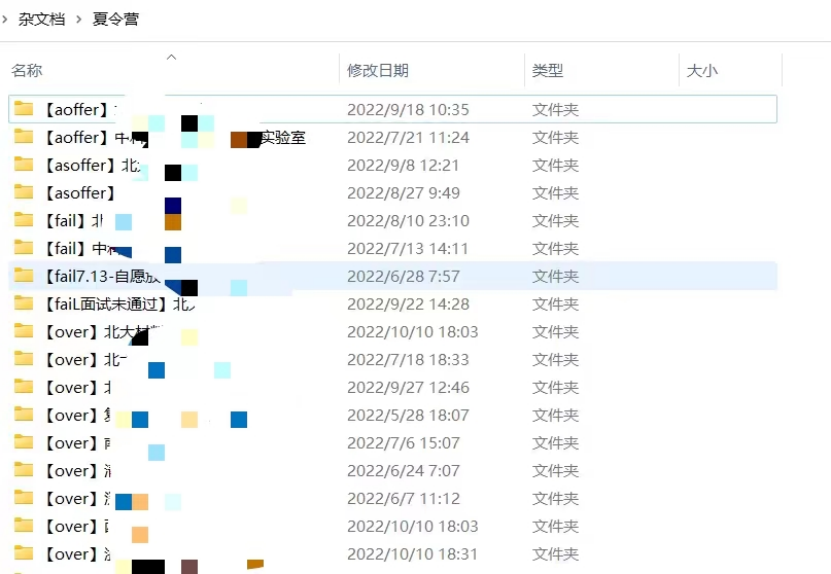Click the date 2022/8/27 9:49
831x574 pixels.
[x=403, y=193]
